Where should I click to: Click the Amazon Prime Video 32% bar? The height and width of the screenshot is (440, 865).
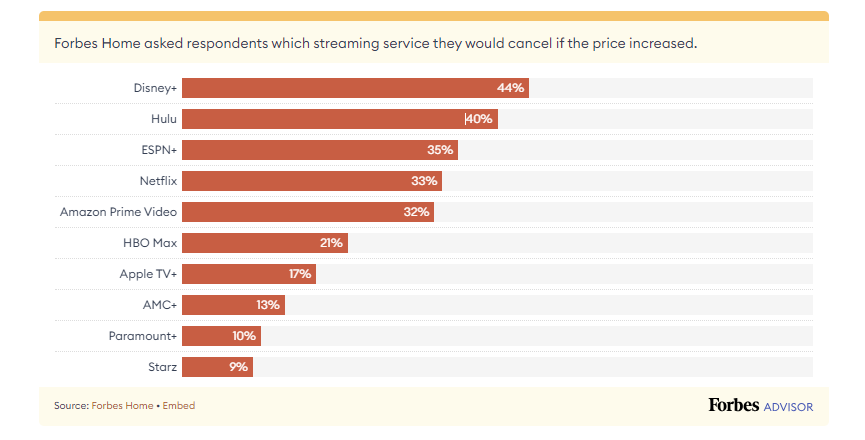[307, 212]
